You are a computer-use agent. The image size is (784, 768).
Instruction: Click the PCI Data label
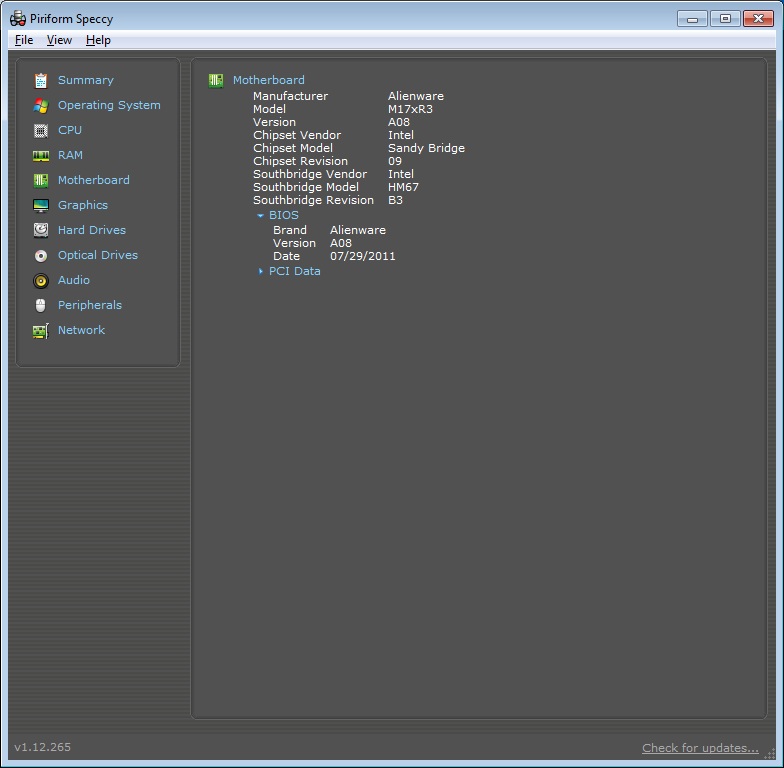294,271
